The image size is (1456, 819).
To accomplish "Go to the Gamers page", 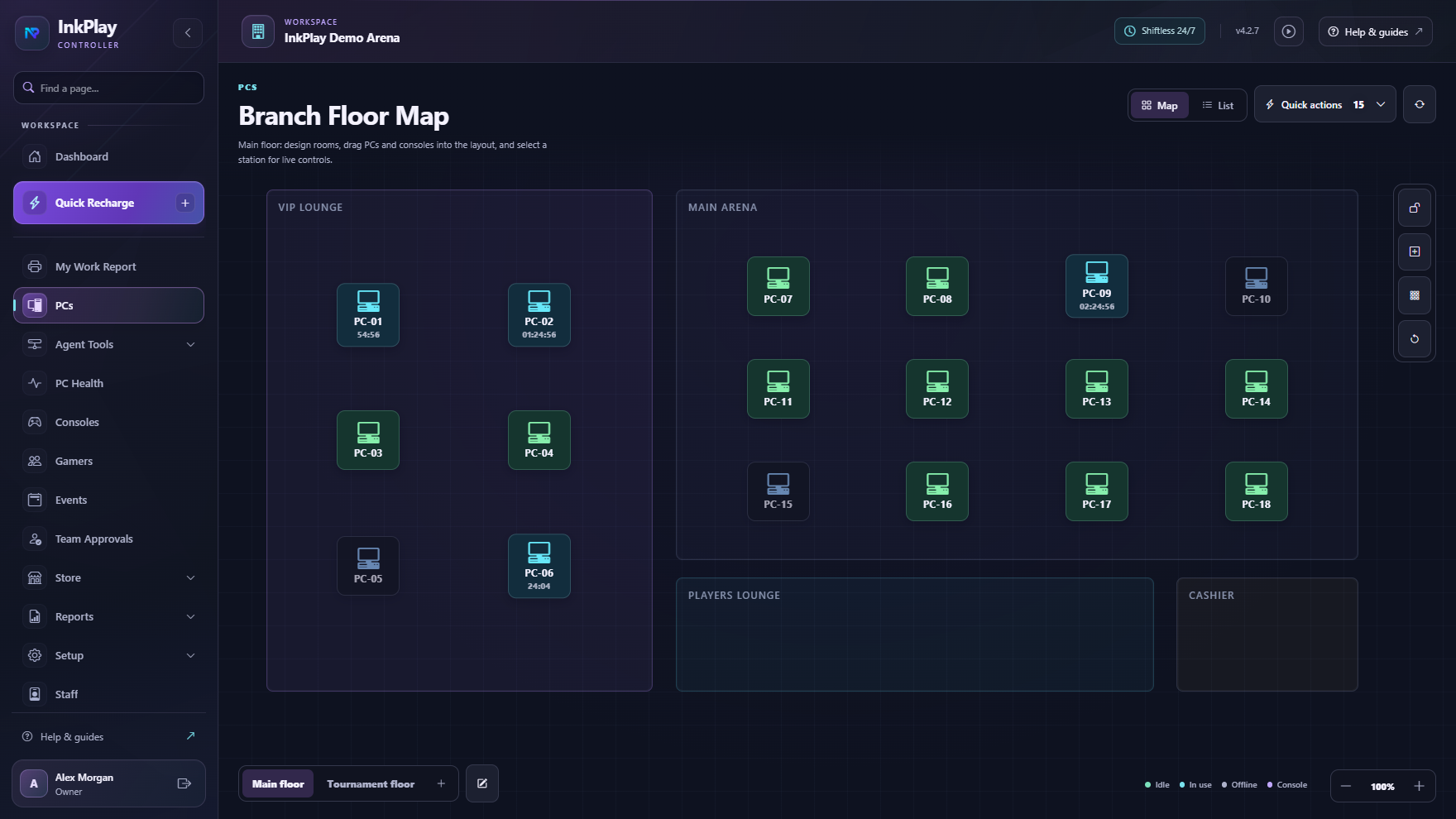I will 109,461.
